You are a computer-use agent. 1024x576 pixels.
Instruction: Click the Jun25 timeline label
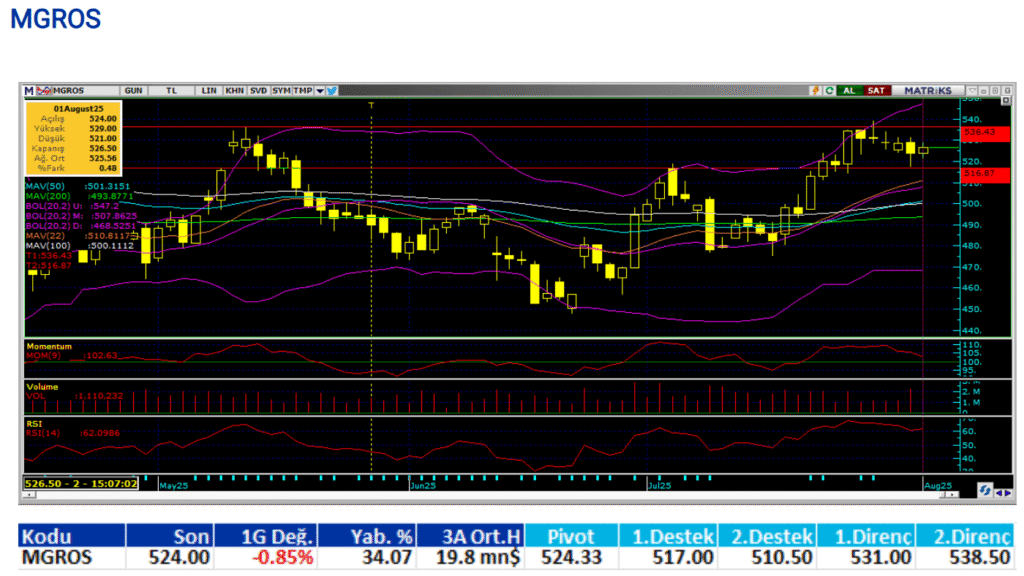pyautogui.click(x=423, y=486)
